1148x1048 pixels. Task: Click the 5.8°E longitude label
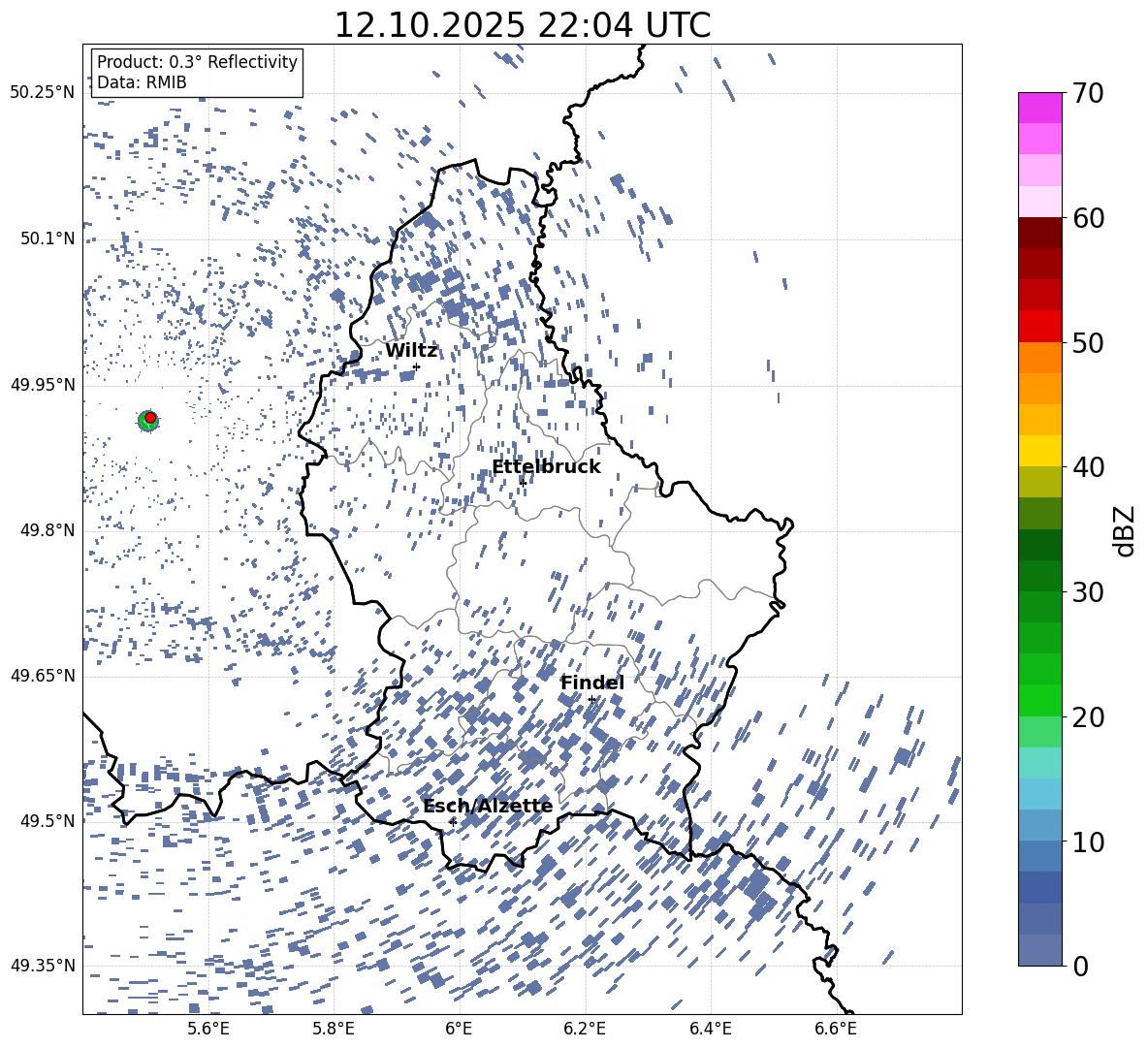coord(334,1029)
